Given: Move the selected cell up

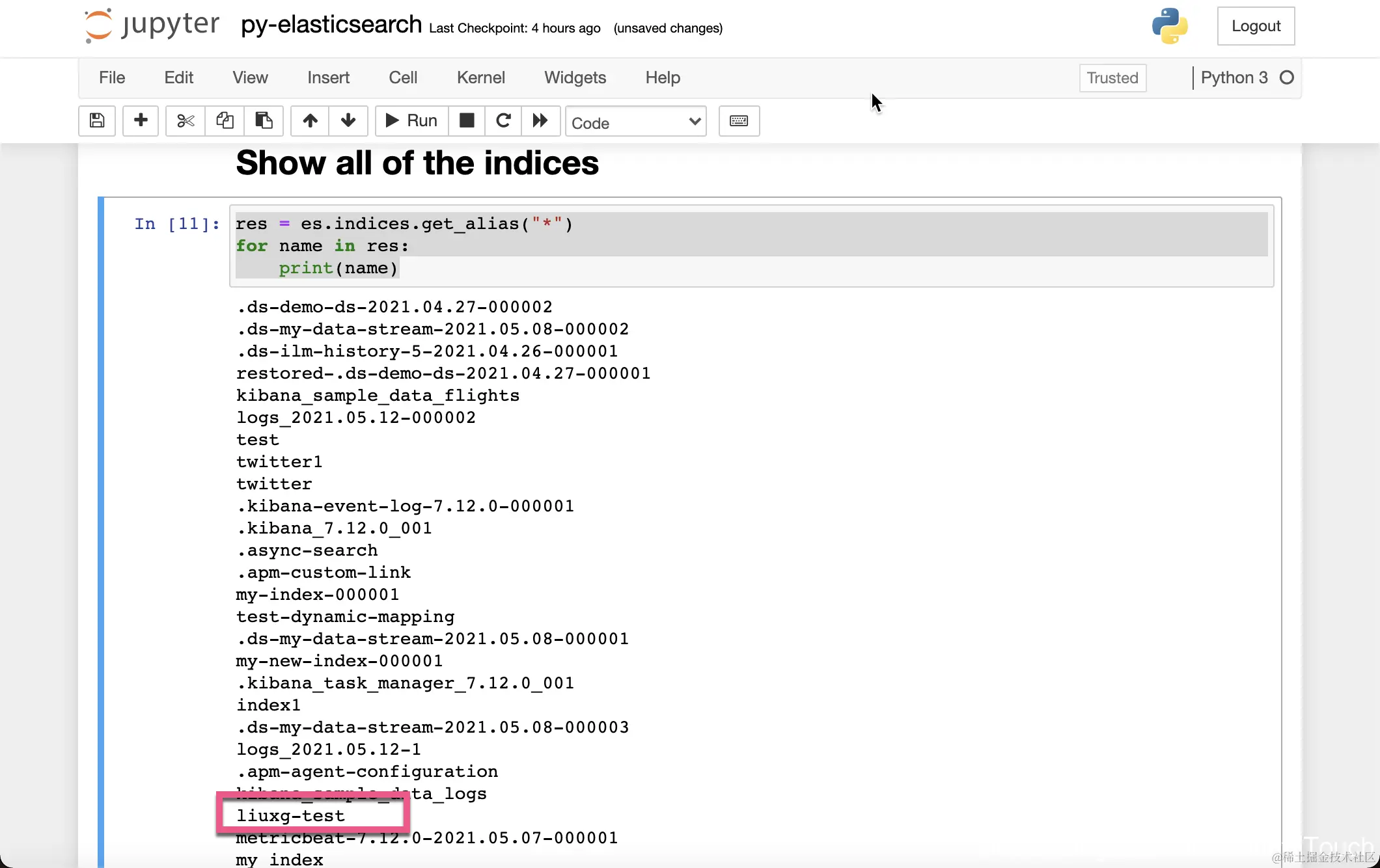Looking at the screenshot, I should pos(310,120).
